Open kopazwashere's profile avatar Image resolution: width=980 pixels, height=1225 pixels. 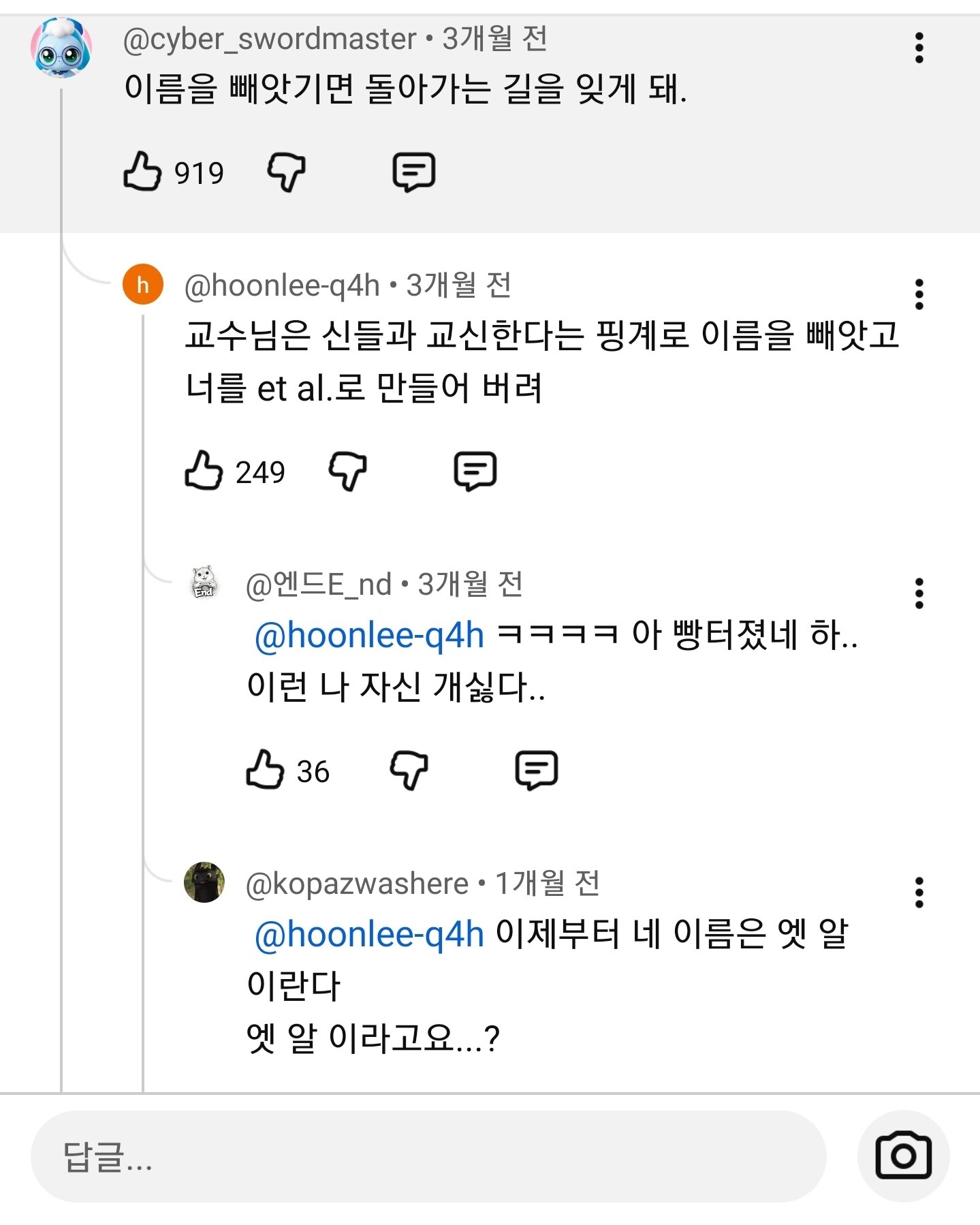204,882
